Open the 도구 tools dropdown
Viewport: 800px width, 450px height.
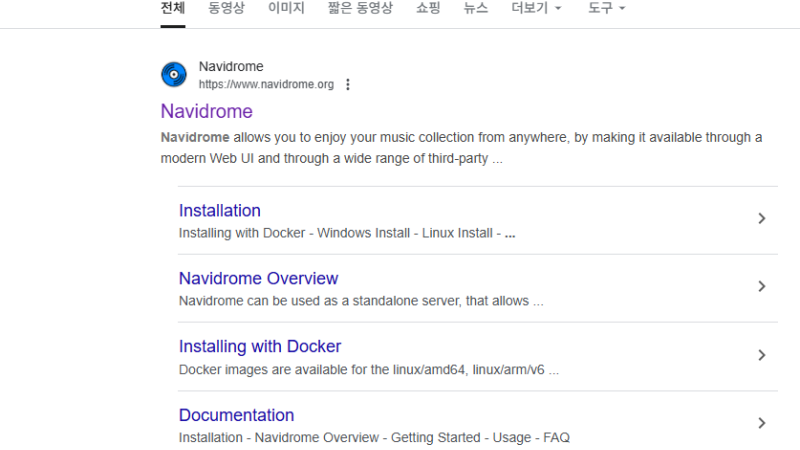(x=606, y=8)
